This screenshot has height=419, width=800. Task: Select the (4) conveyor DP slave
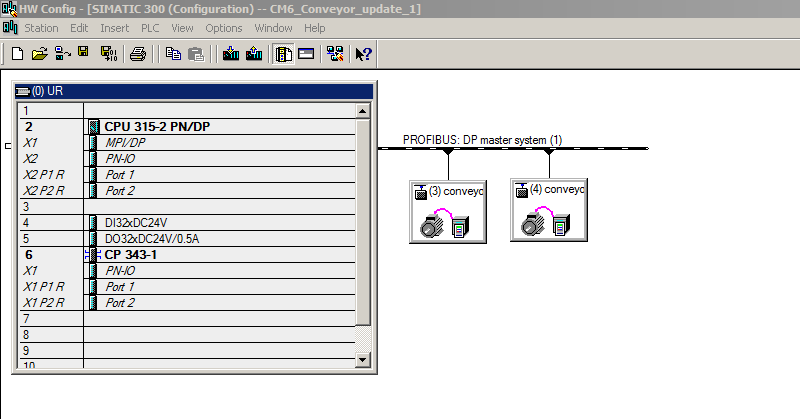pyautogui.click(x=549, y=210)
